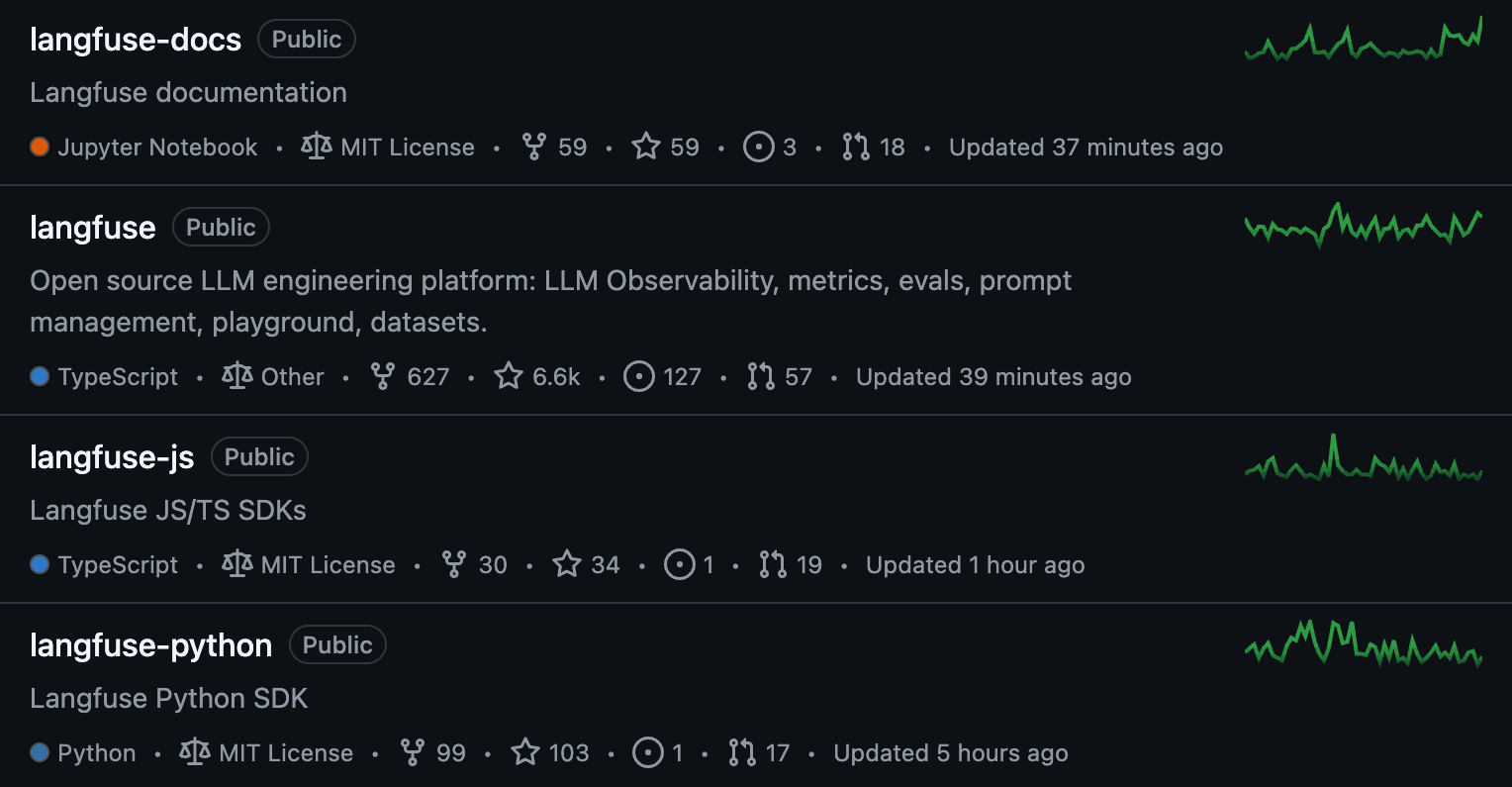Click the pull requests icon for langfuse-docs
This screenshot has height=787, width=1512.
[856, 148]
